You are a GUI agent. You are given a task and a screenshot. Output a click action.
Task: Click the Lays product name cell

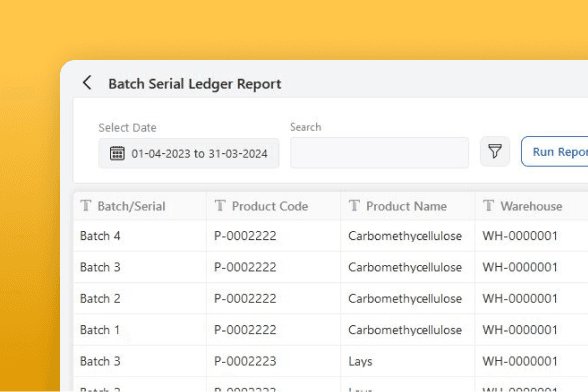(360, 361)
